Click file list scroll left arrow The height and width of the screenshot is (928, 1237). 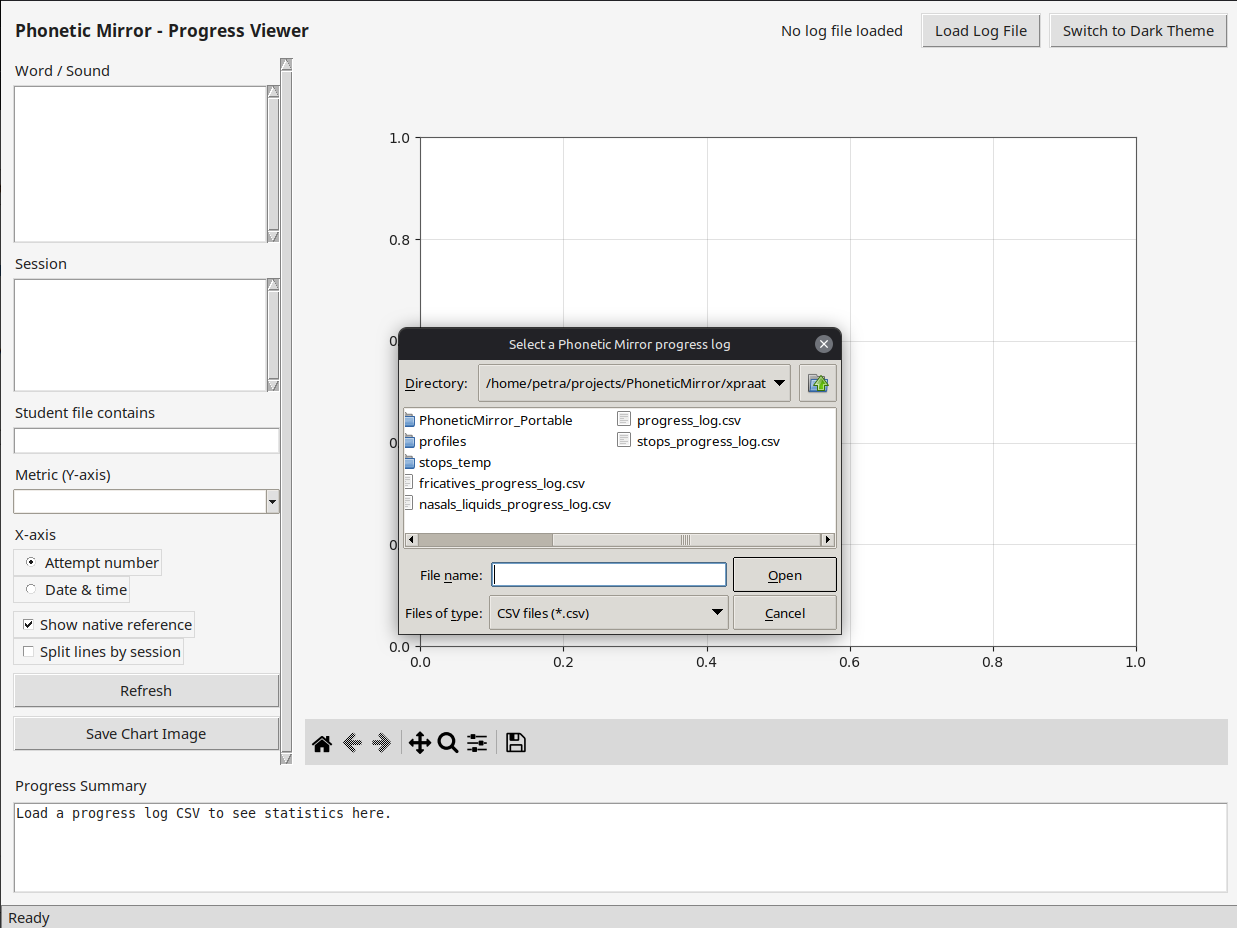pos(410,540)
